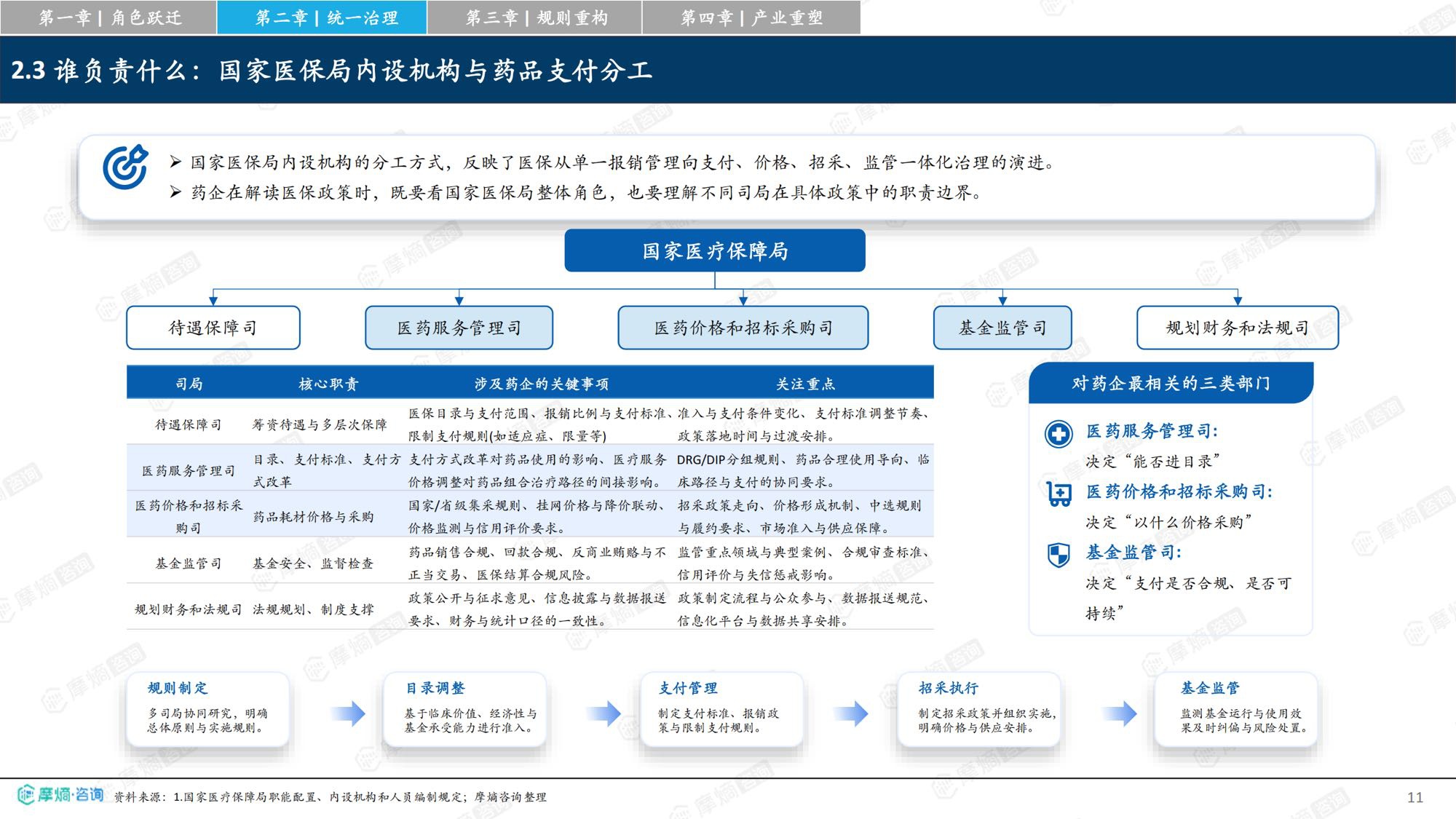Click the 规划财务和法规司 table row label

coord(188,609)
